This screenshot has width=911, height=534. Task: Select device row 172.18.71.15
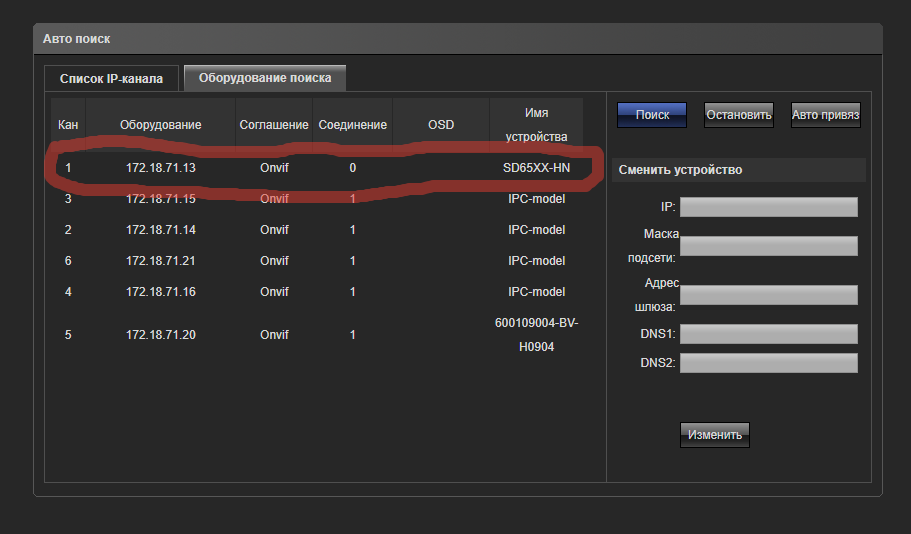[x=161, y=199]
